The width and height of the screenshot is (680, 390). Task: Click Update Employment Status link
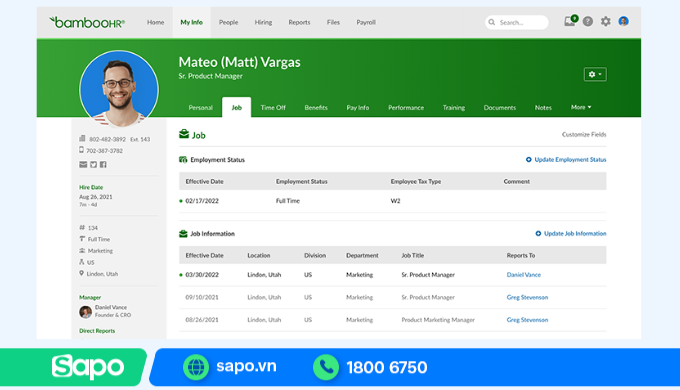click(570, 160)
